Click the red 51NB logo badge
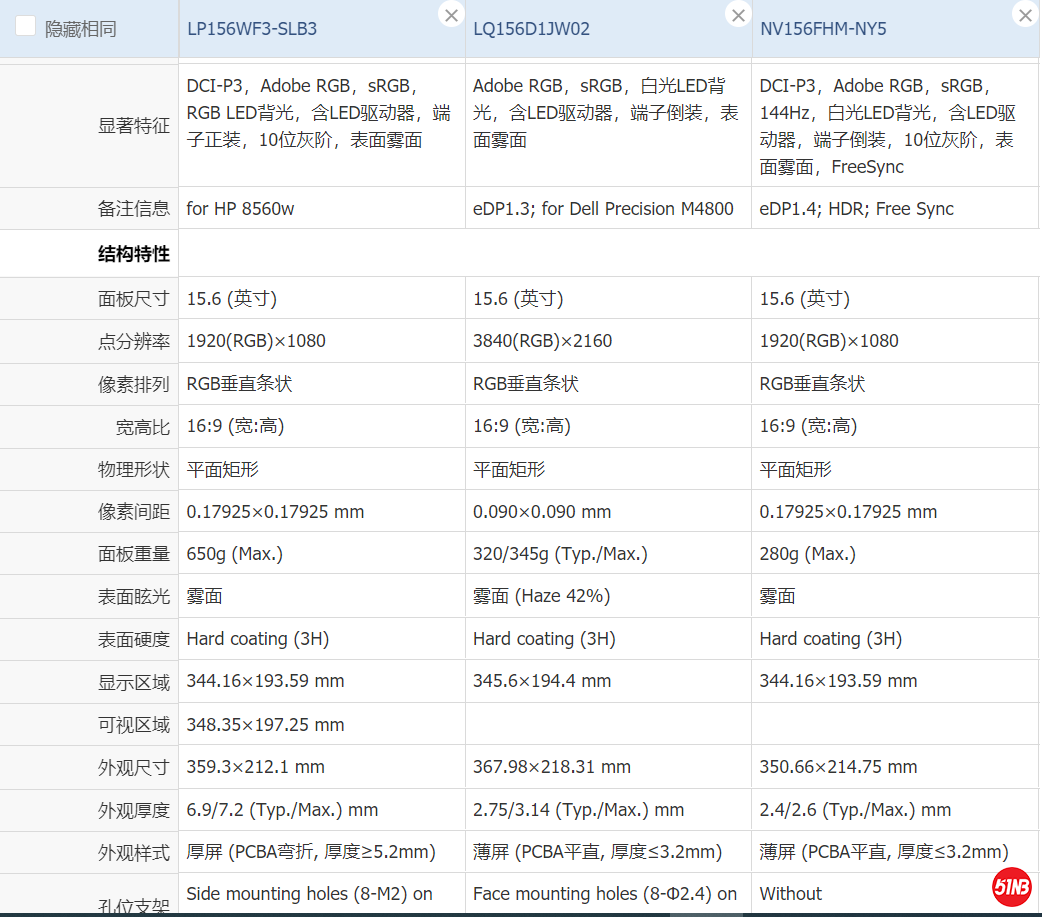Screen dimensions: 1042x917 1011,886
